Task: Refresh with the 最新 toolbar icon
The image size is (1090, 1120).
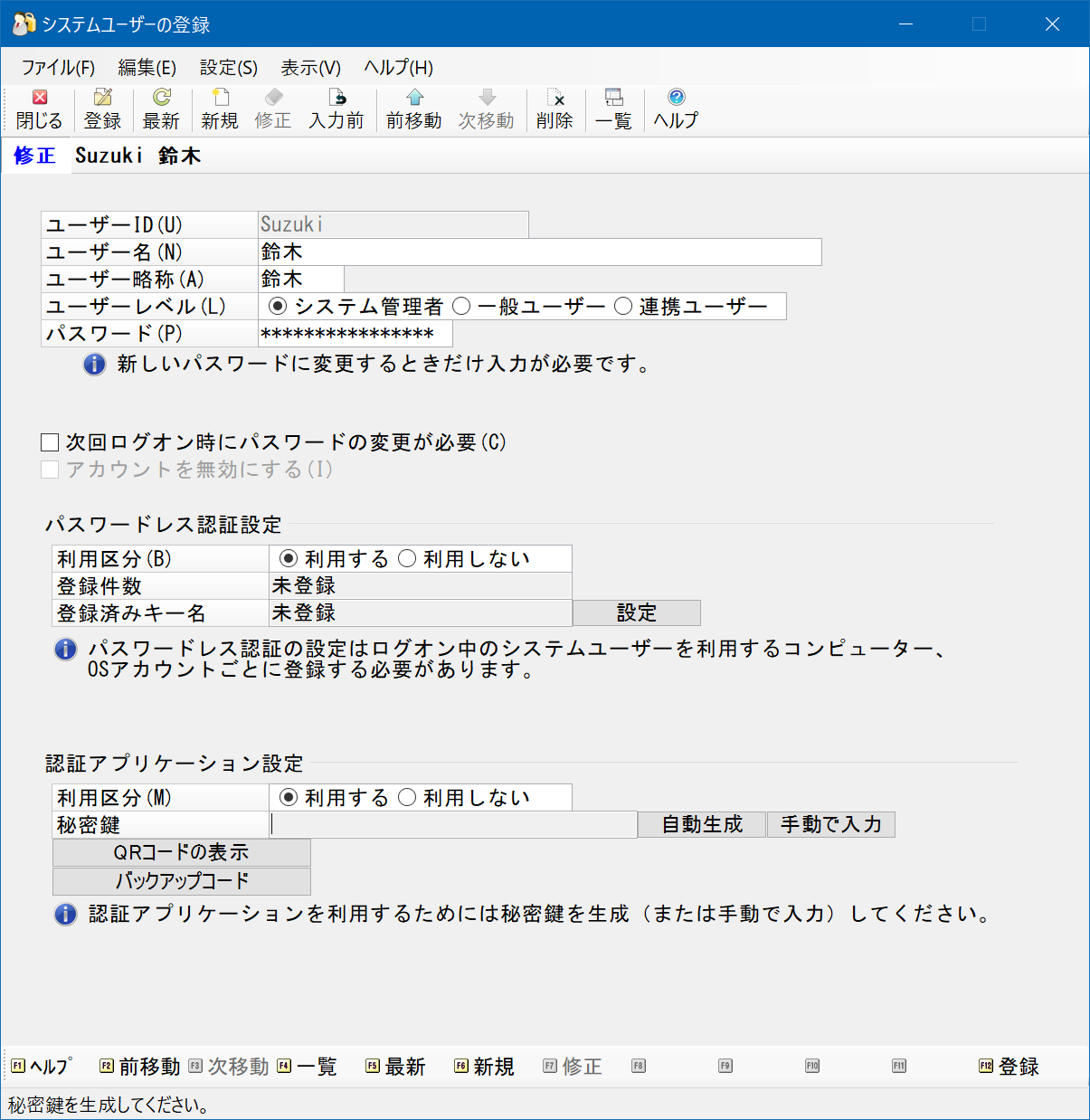Action: click(161, 109)
